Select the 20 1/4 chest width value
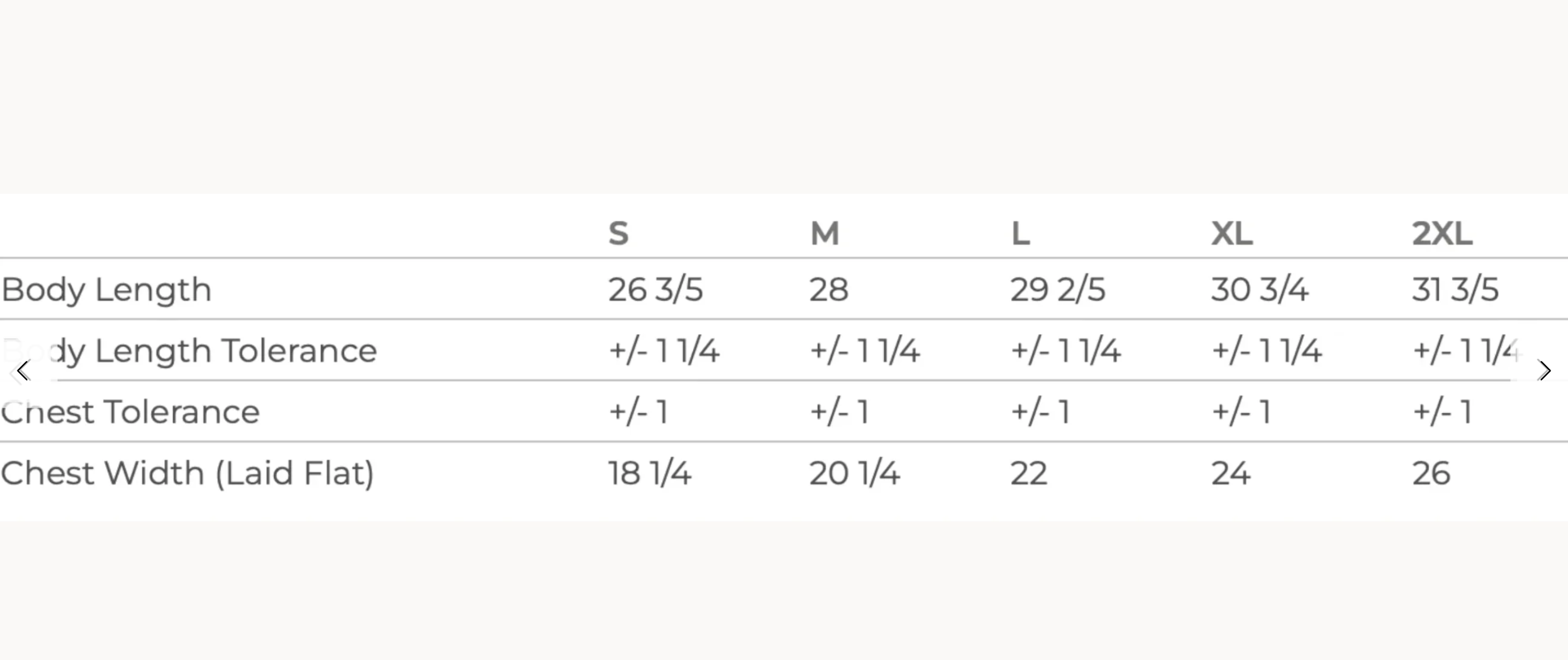 pos(854,473)
